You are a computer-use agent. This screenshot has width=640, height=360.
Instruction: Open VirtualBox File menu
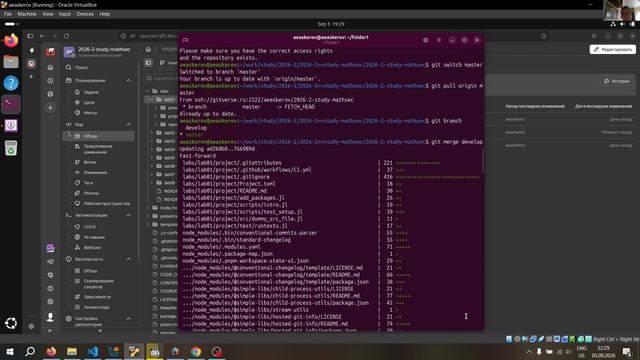point(8,14)
